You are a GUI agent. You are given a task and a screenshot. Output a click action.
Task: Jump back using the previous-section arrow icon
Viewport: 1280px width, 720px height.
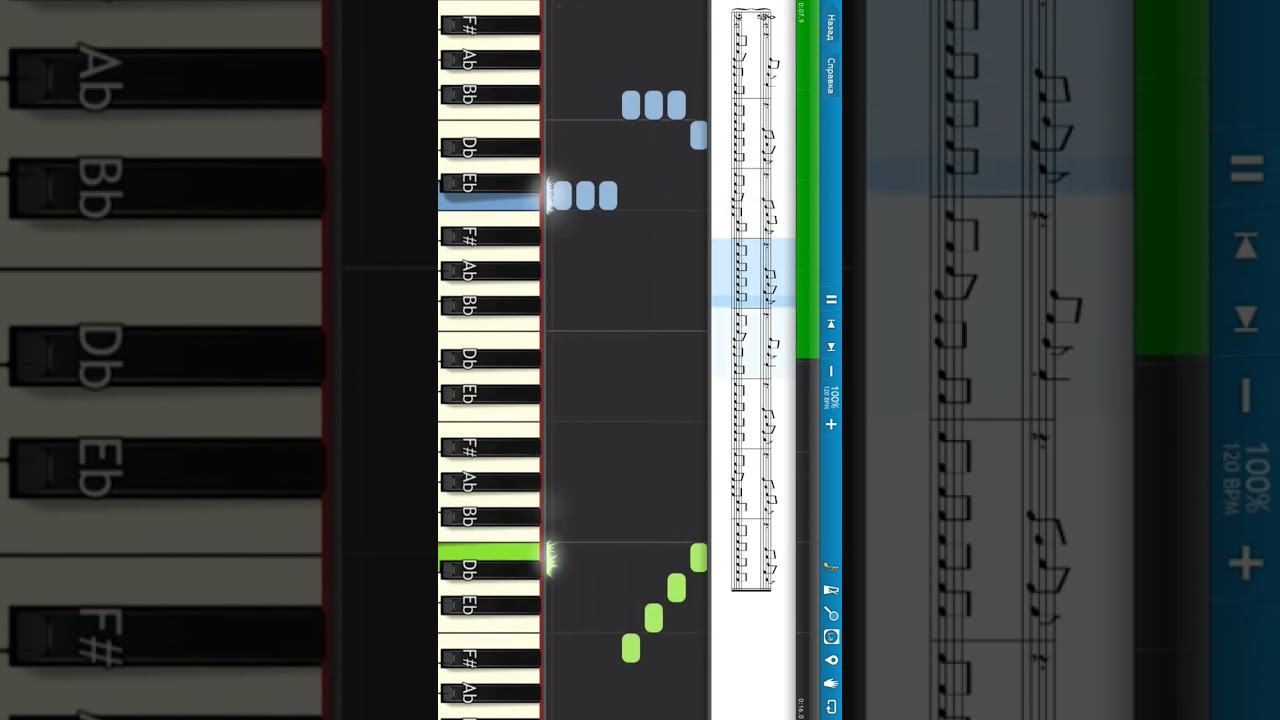click(x=830, y=324)
